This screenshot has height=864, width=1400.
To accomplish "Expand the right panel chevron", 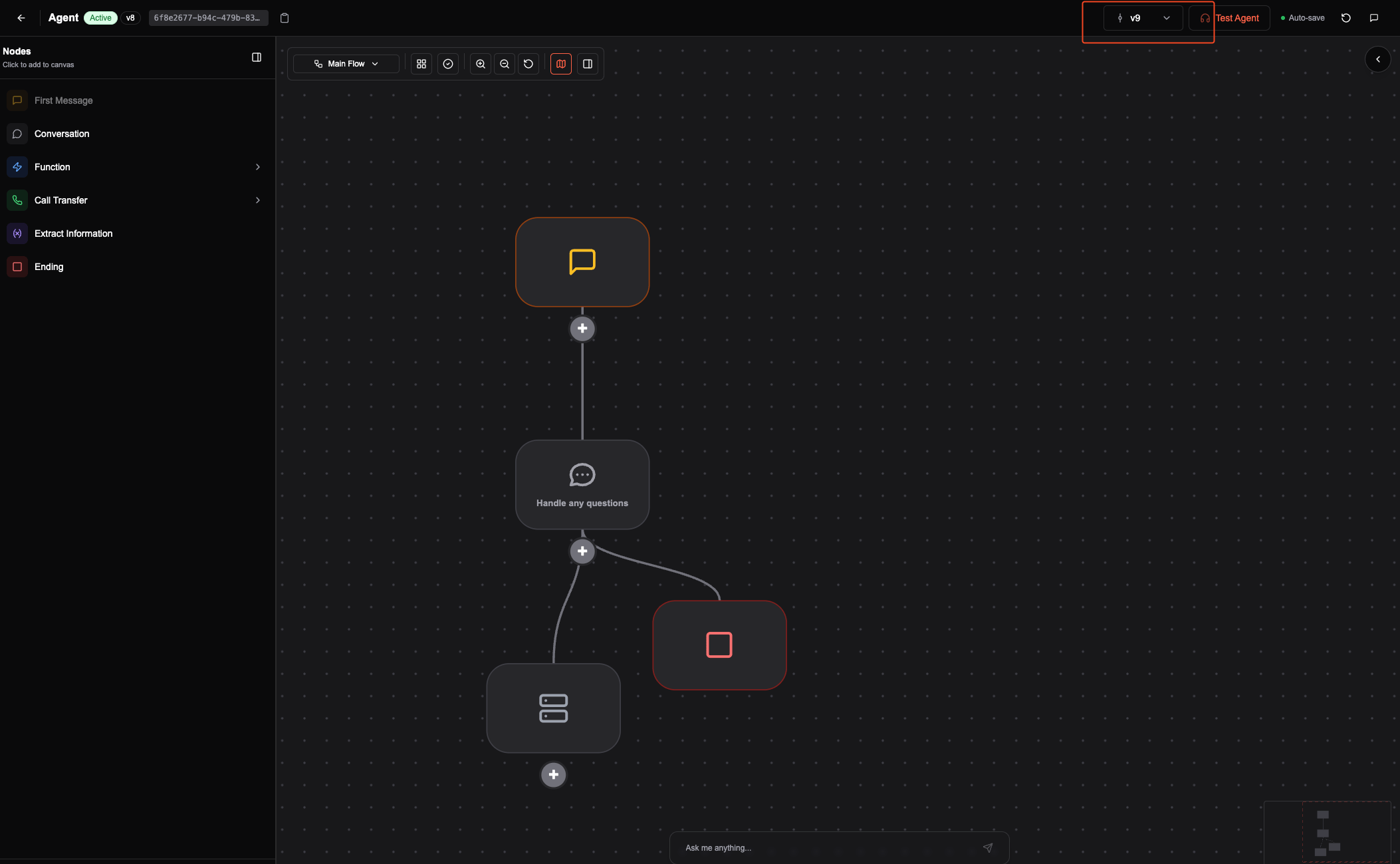I will pyautogui.click(x=1378, y=59).
